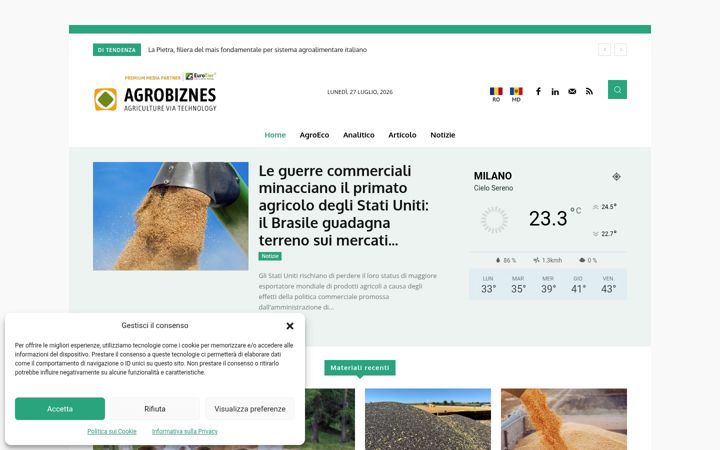Select the Materiali recenti tab

point(360,368)
